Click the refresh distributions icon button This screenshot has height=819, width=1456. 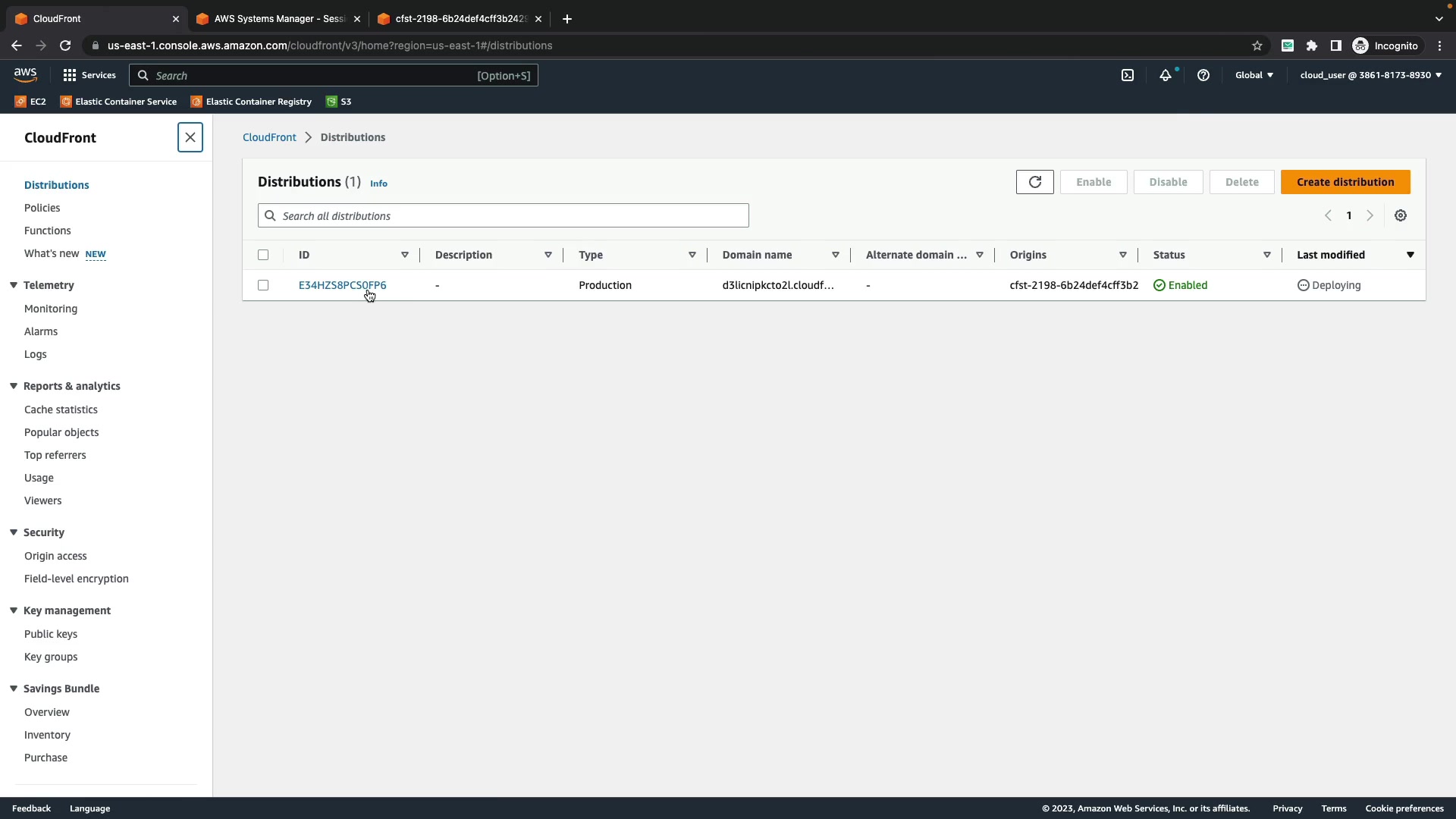1034,182
